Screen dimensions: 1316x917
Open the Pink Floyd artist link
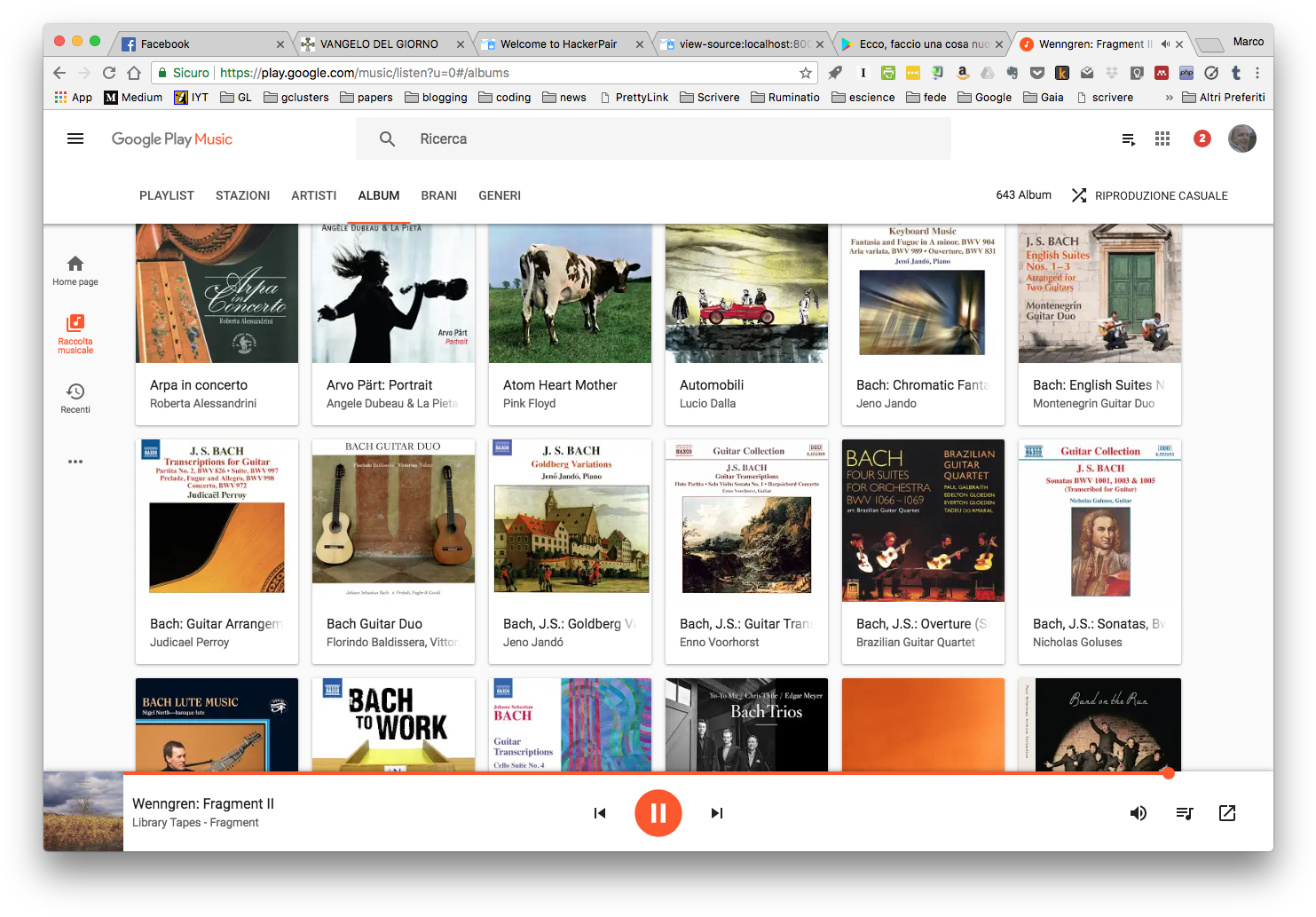(x=530, y=404)
